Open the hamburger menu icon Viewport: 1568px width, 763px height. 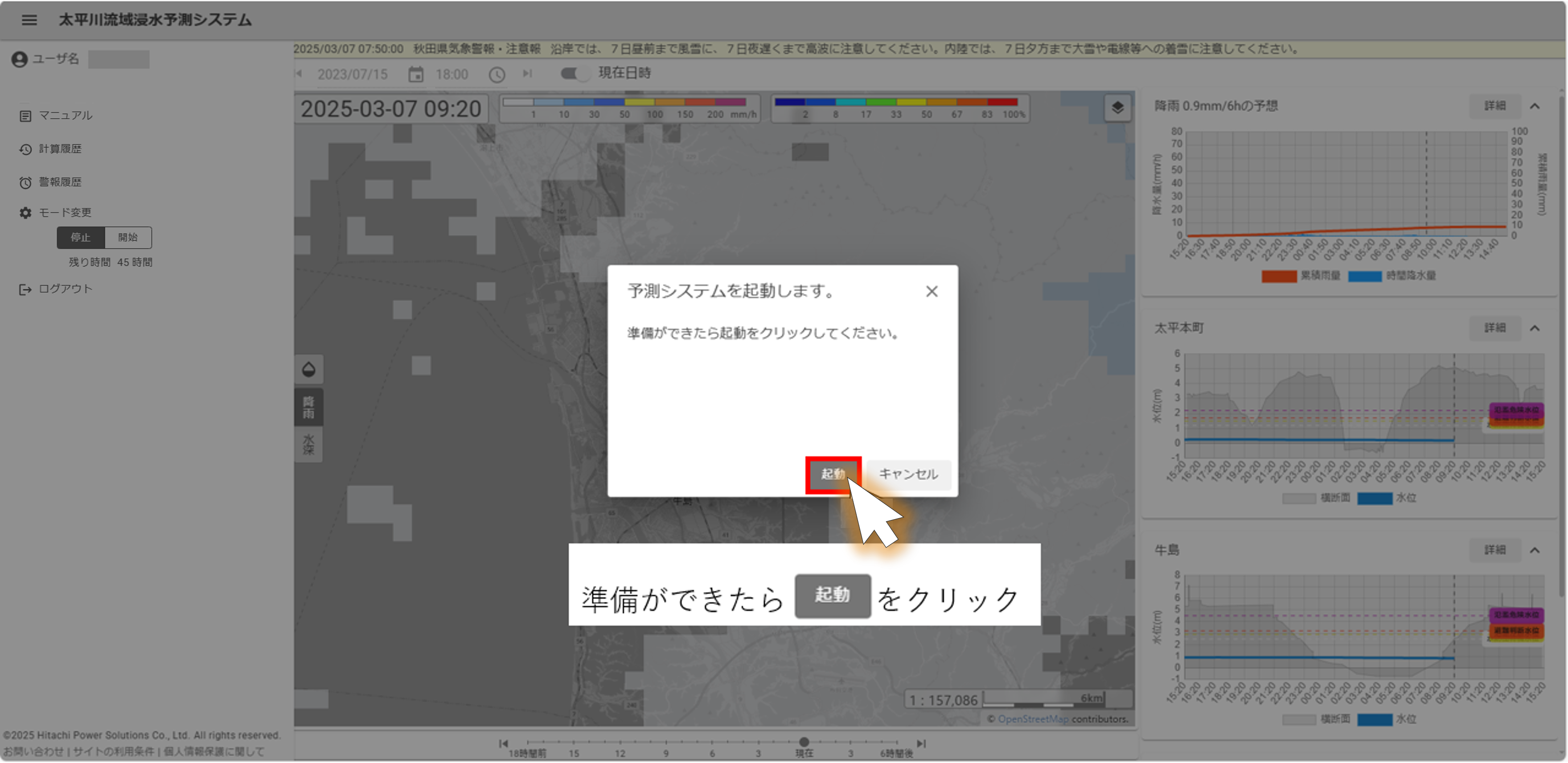29,20
